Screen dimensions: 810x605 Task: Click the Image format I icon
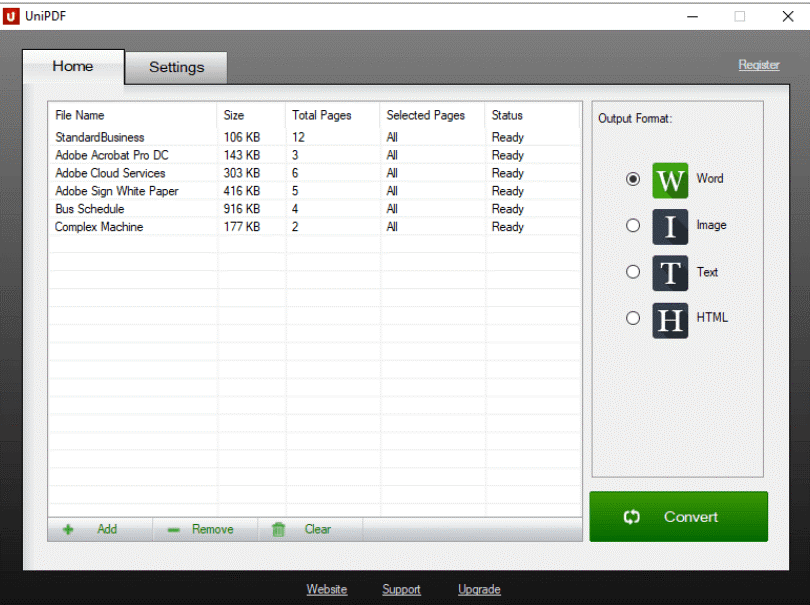pos(670,227)
